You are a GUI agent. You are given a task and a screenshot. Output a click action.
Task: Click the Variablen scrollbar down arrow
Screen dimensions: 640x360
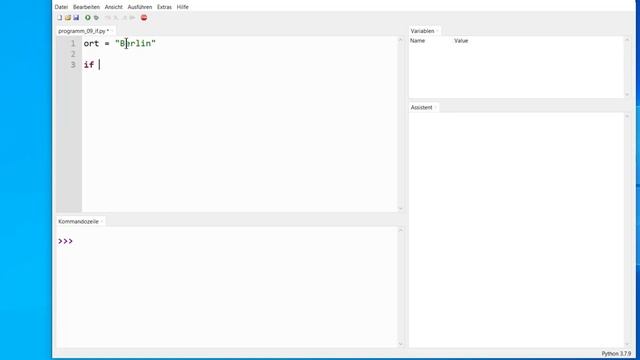click(627, 94)
